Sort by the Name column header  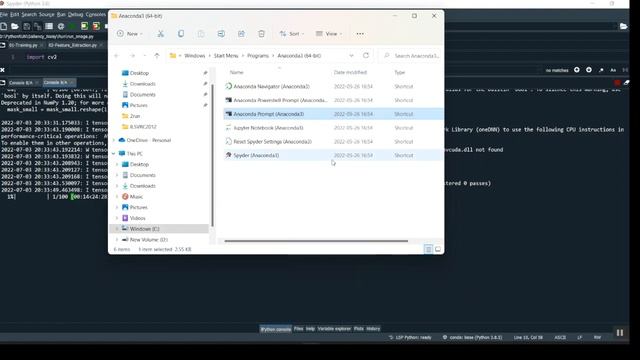tap(237, 72)
